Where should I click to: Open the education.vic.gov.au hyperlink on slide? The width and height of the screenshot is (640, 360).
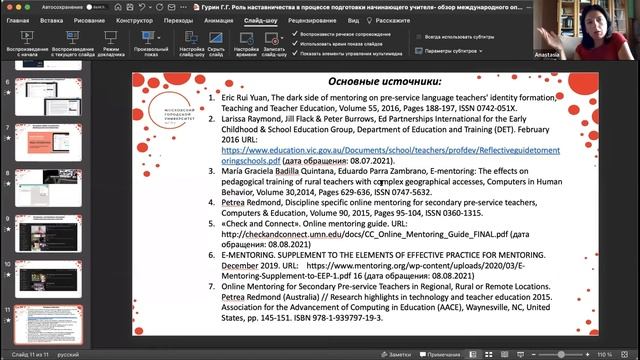click(x=391, y=156)
